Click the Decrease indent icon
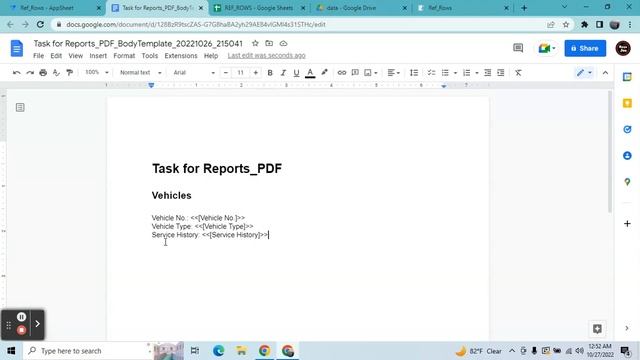Viewport: 640px width, 360px height. click(487, 73)
